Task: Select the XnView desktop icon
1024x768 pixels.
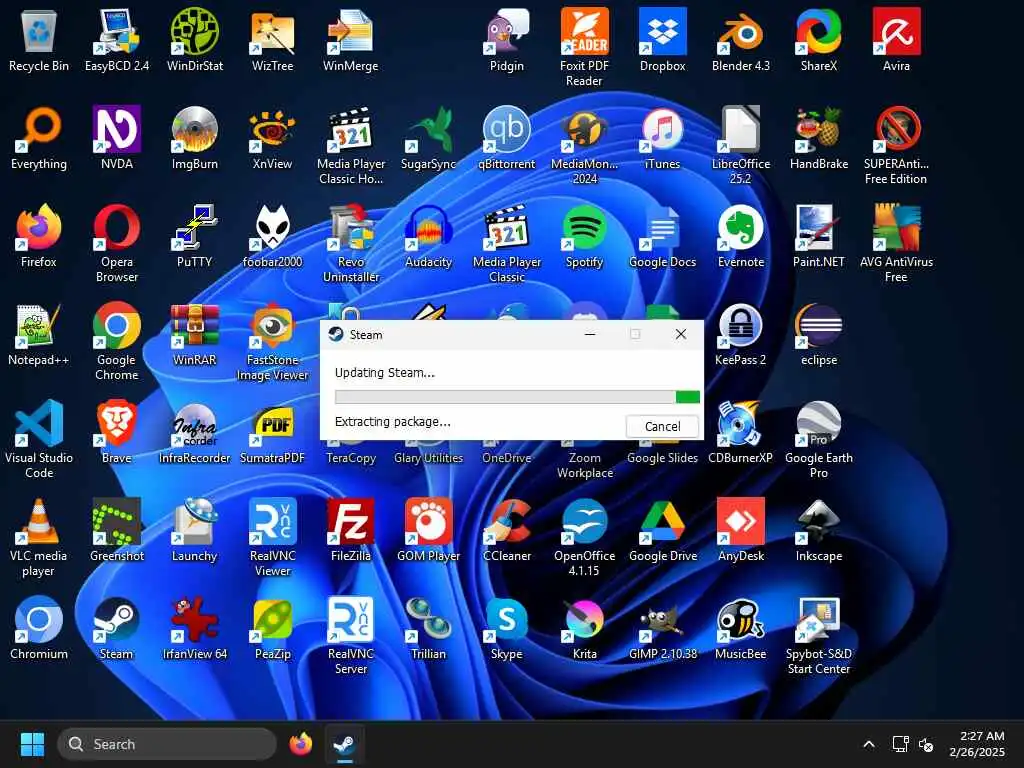Action: pyautogui.click(x=272, y=138)
